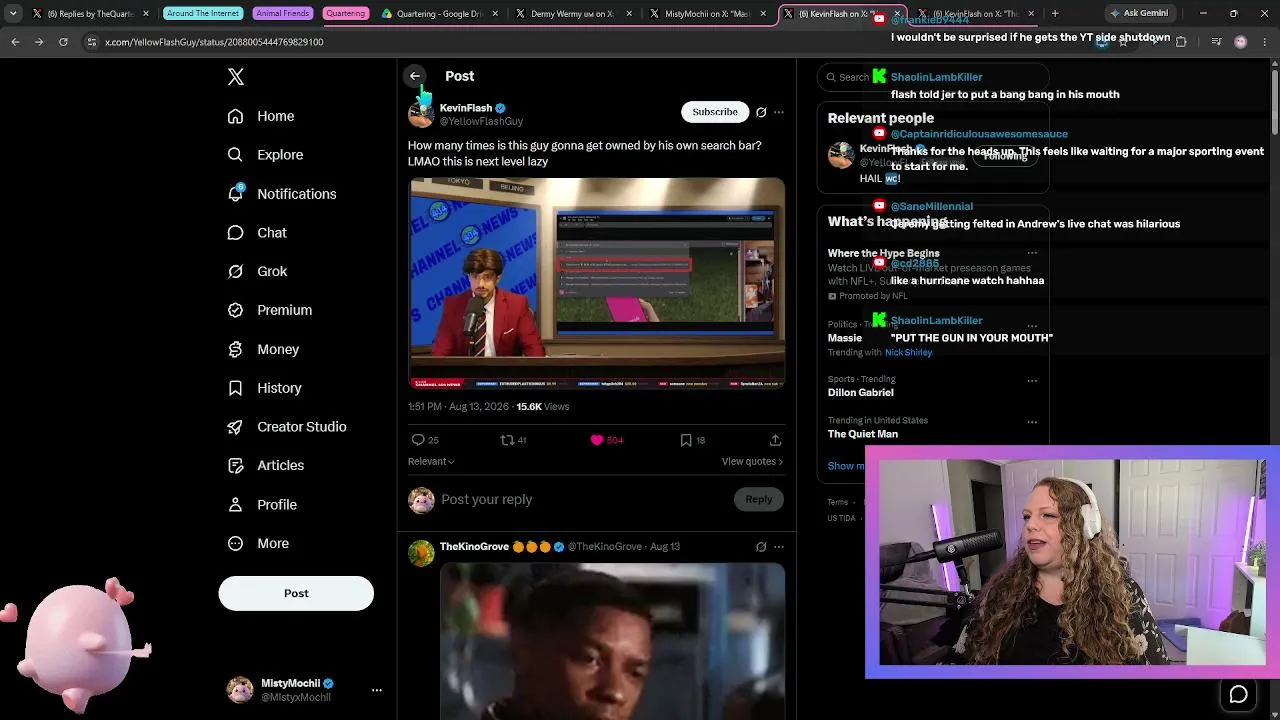Open the 'Quartering' tab group label

point(345,14)
